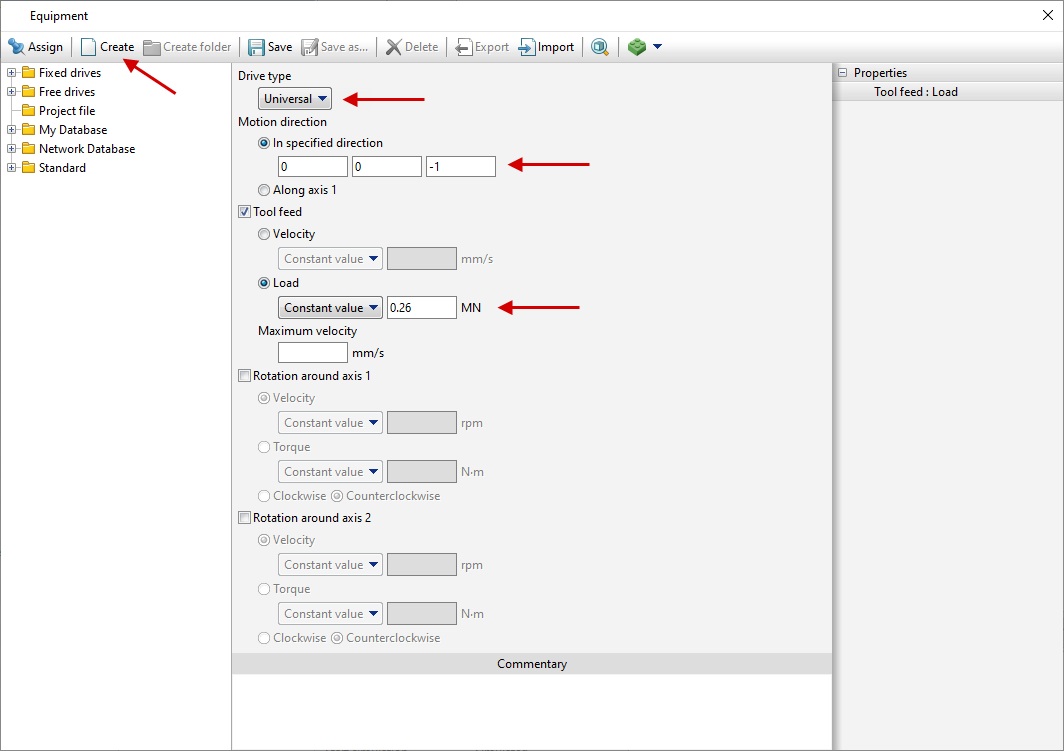
Task: Click the Save floppy disk icon
Action: point(257,47)
